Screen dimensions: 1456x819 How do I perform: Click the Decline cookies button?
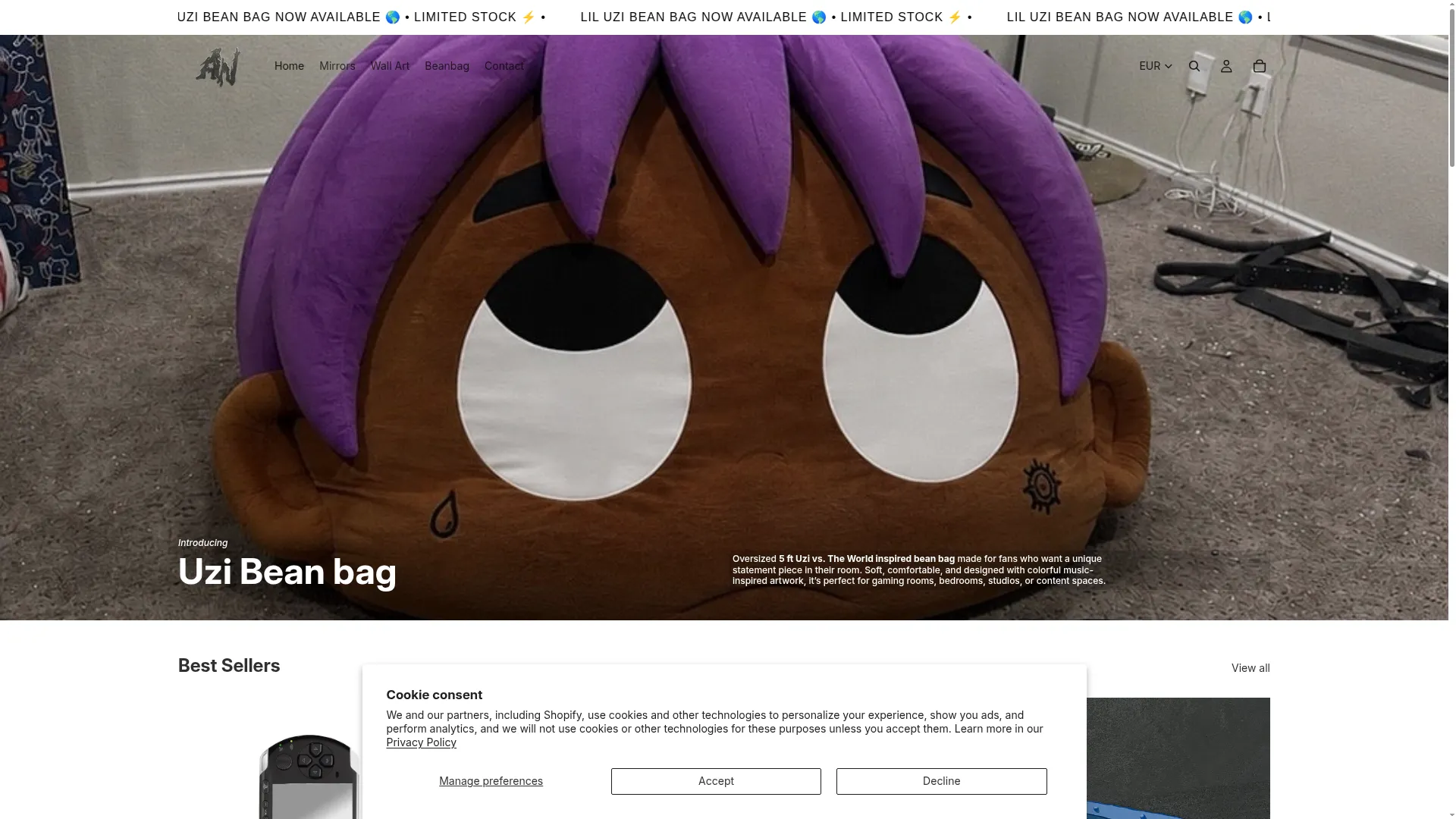tap(941, 781)
